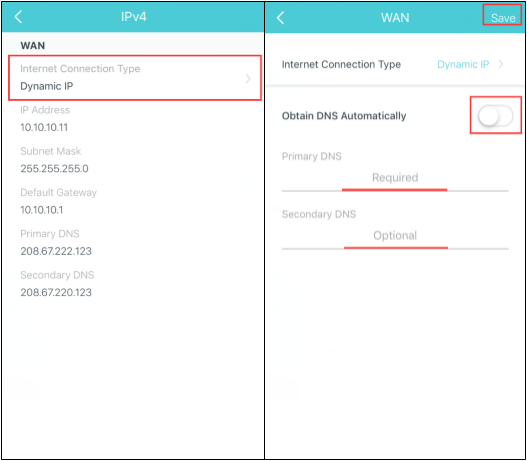Focus the Secondary DNS optional field
Viewport: 527px width, 461px height.
click(x=395, y=236)
